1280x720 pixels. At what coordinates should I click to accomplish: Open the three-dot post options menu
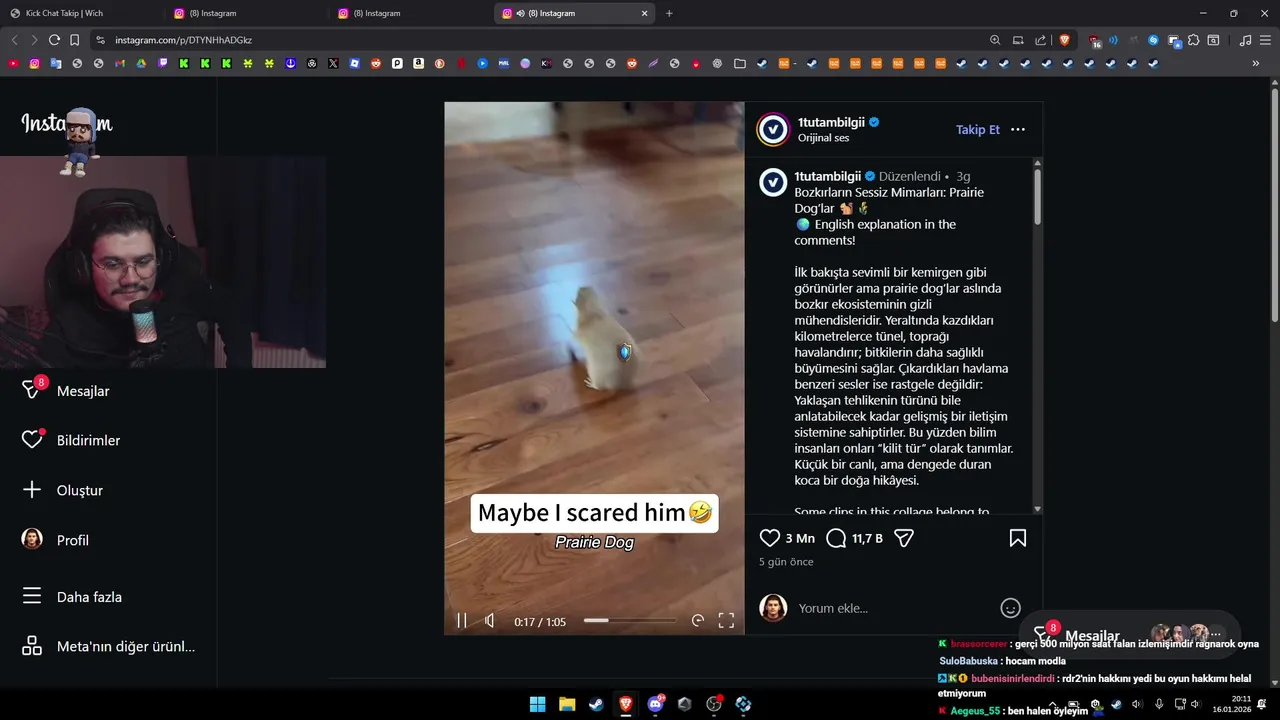point(1018,129)
